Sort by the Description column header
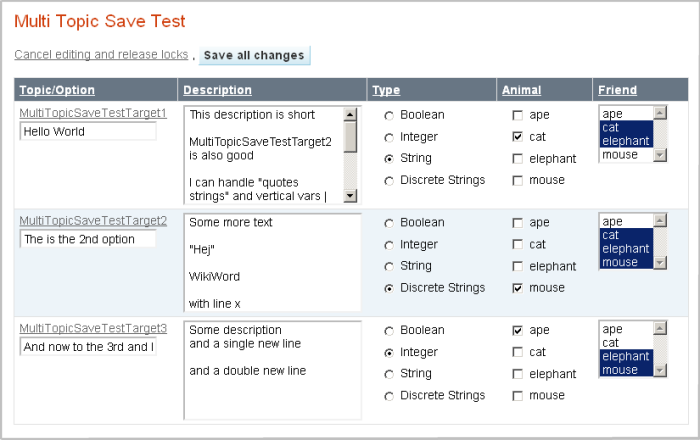Image resolution: width=700 pixels, height=440 pixels. point(217,90)
